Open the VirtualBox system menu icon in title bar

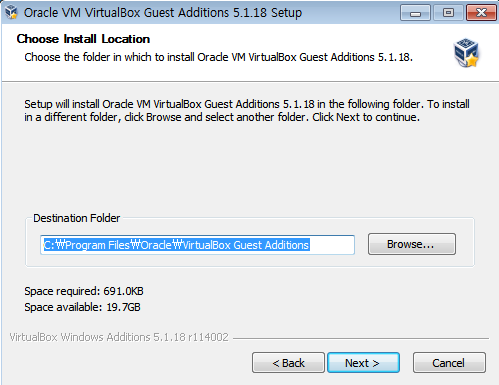[x=11, y=12]
